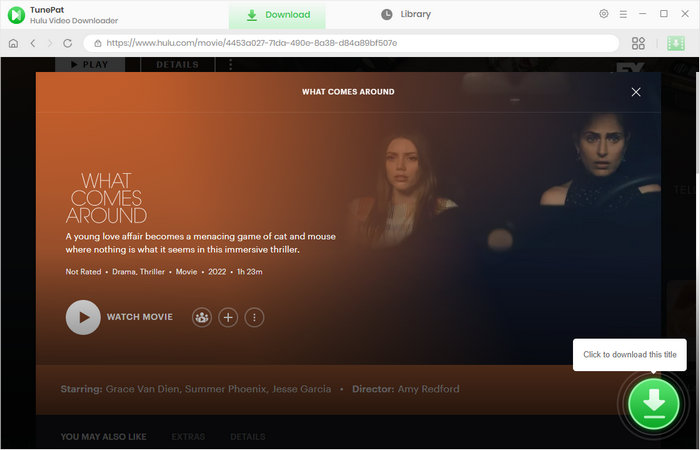Screen dimensions: 700x450
Task: Open the site switcher grid icon
Action: point(638,43)
